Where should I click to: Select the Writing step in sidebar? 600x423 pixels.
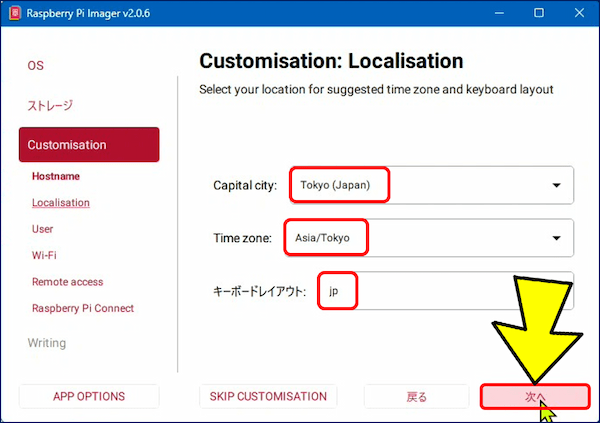pos(47,343)
